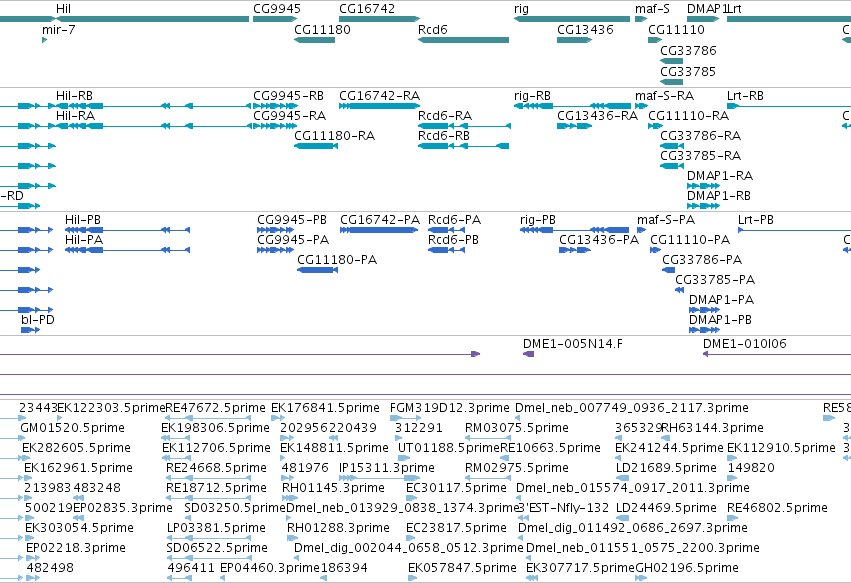Click the GM01520.5prime EST label
Screen dimensions: 851x583
(x=73, y=428)
